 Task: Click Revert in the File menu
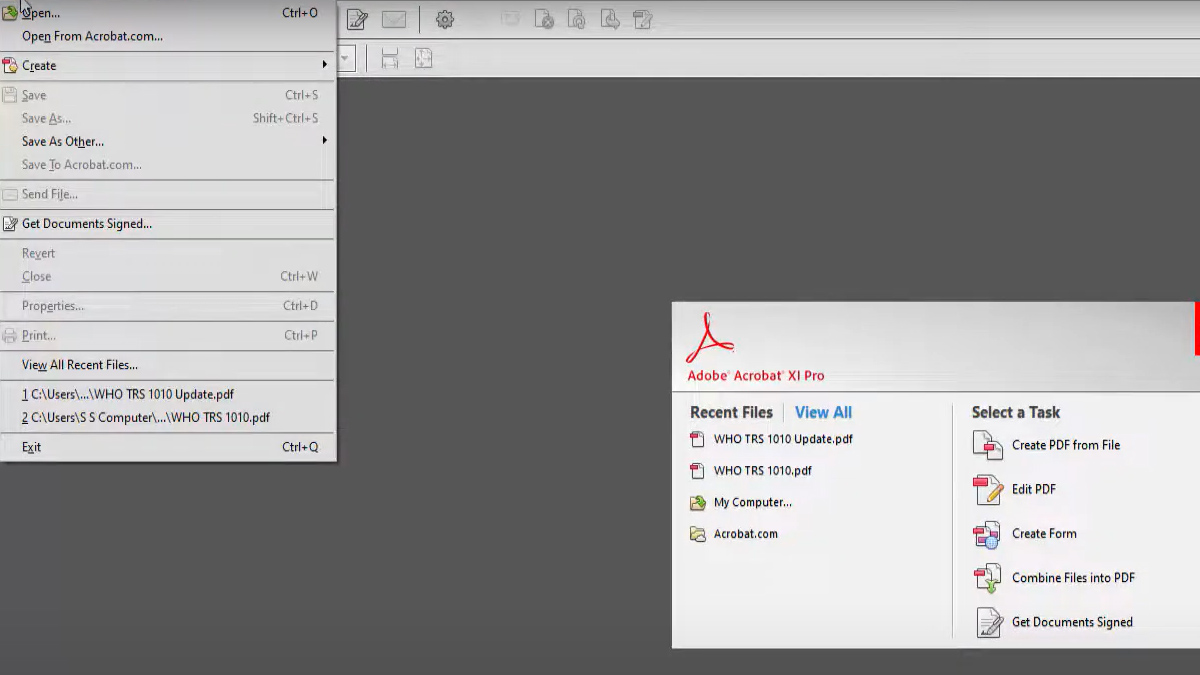point(168,253)
